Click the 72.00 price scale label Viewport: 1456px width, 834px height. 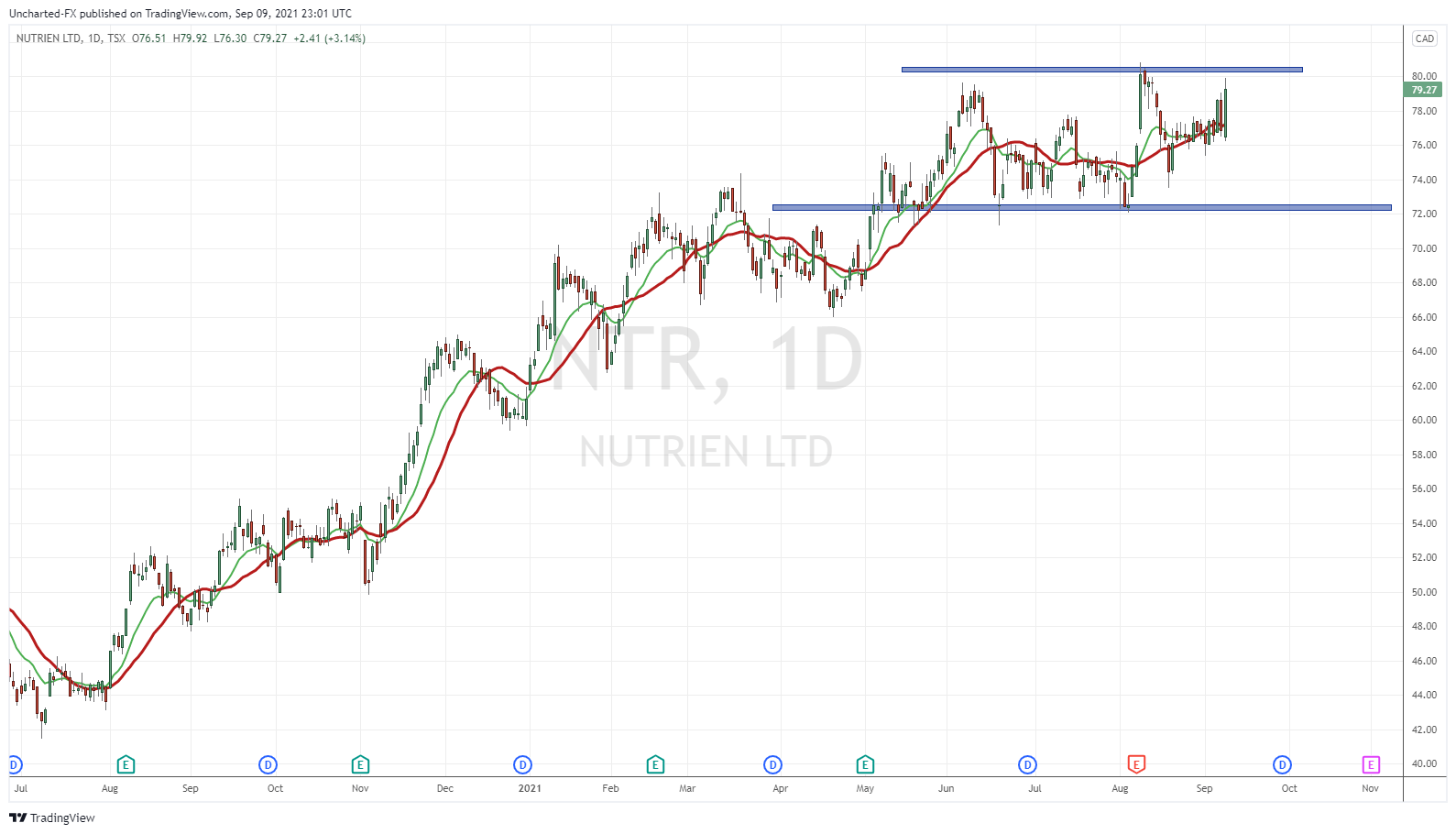[x=1424, y=214]
